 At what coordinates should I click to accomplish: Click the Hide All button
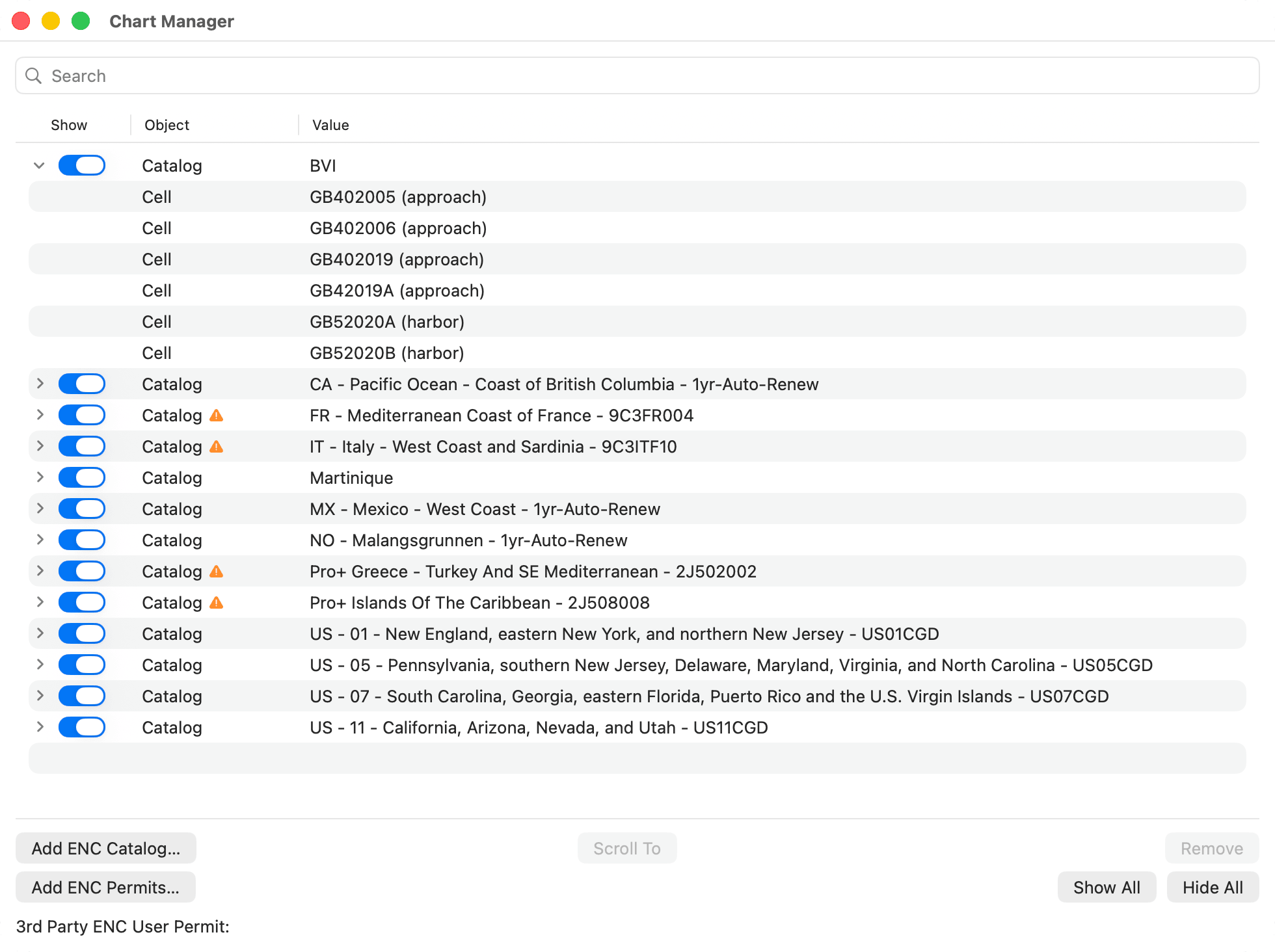[1213, 888]
